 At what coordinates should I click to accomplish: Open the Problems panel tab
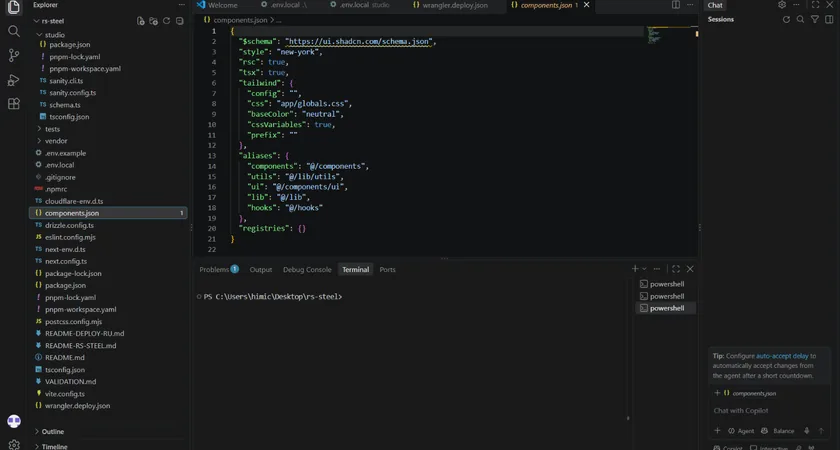(x=219, y=269)
